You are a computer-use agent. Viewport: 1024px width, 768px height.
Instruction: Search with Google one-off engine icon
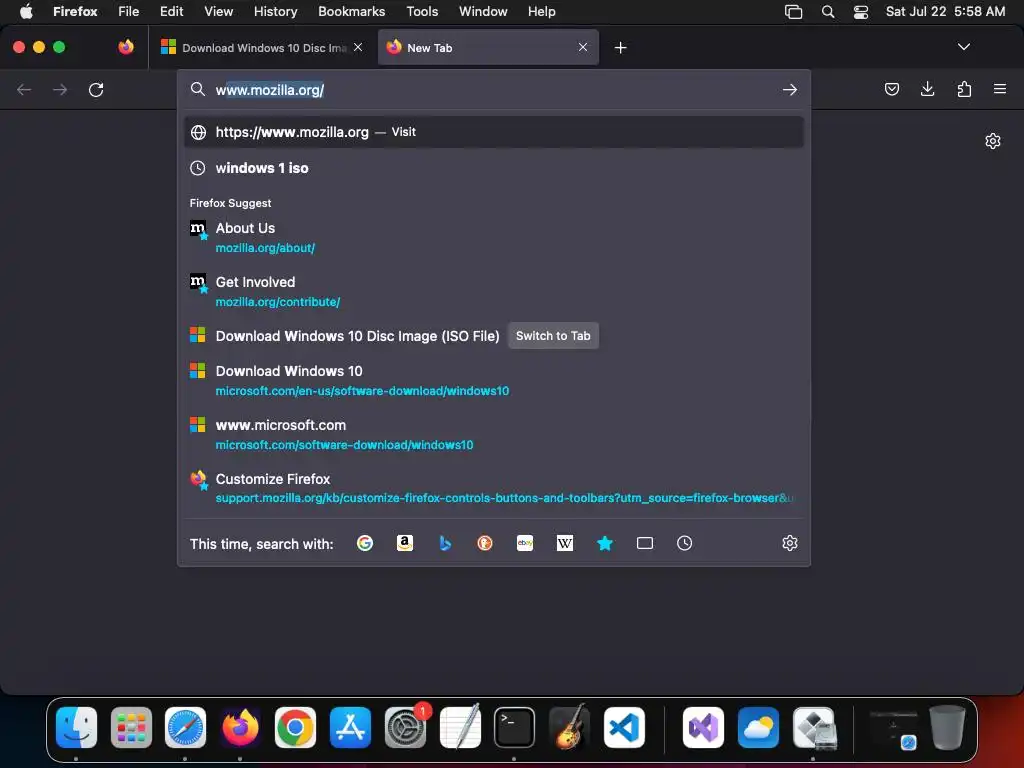click(364, 543)
